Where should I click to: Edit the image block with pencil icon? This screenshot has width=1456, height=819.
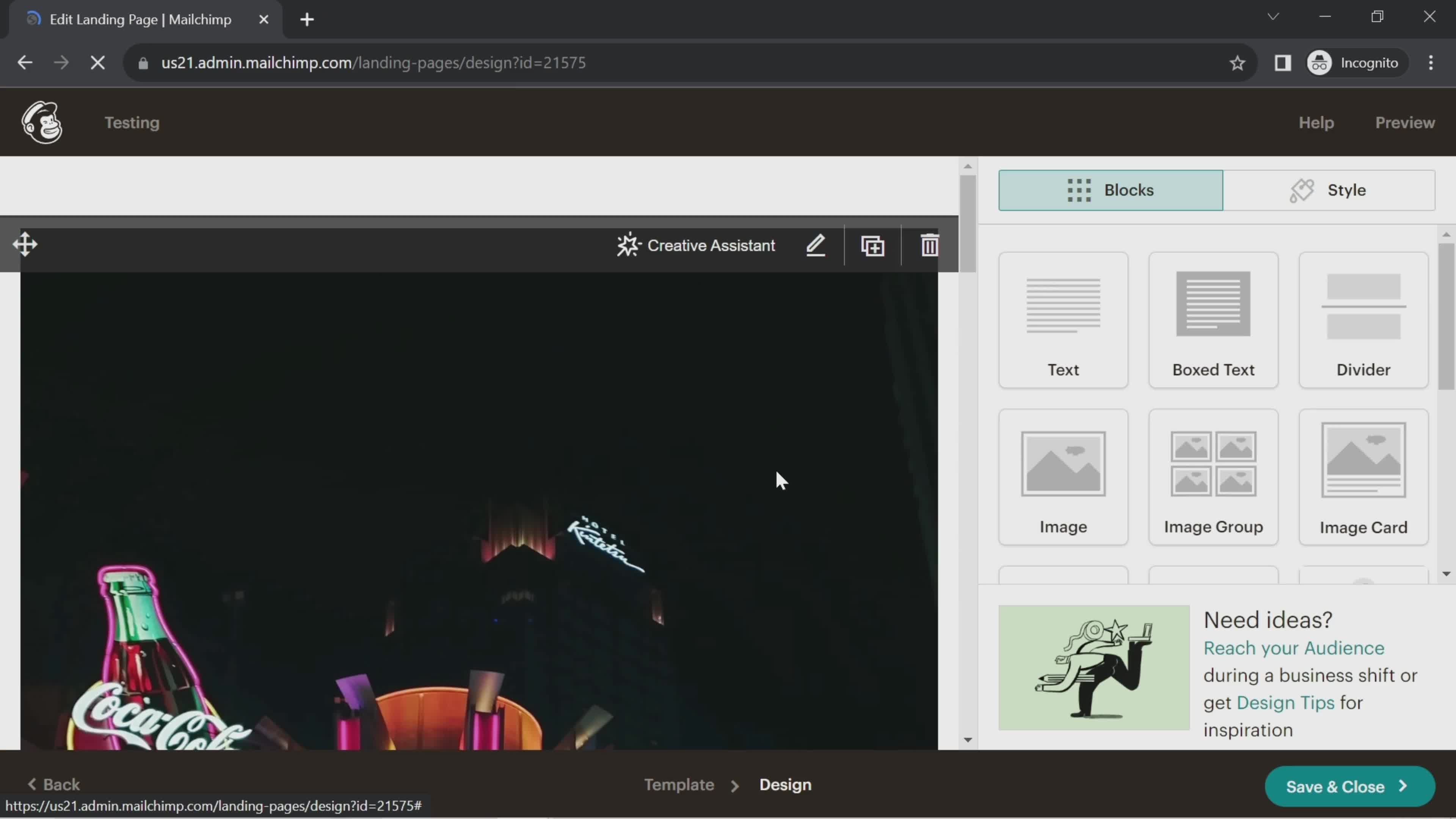[x=816, y=246]
